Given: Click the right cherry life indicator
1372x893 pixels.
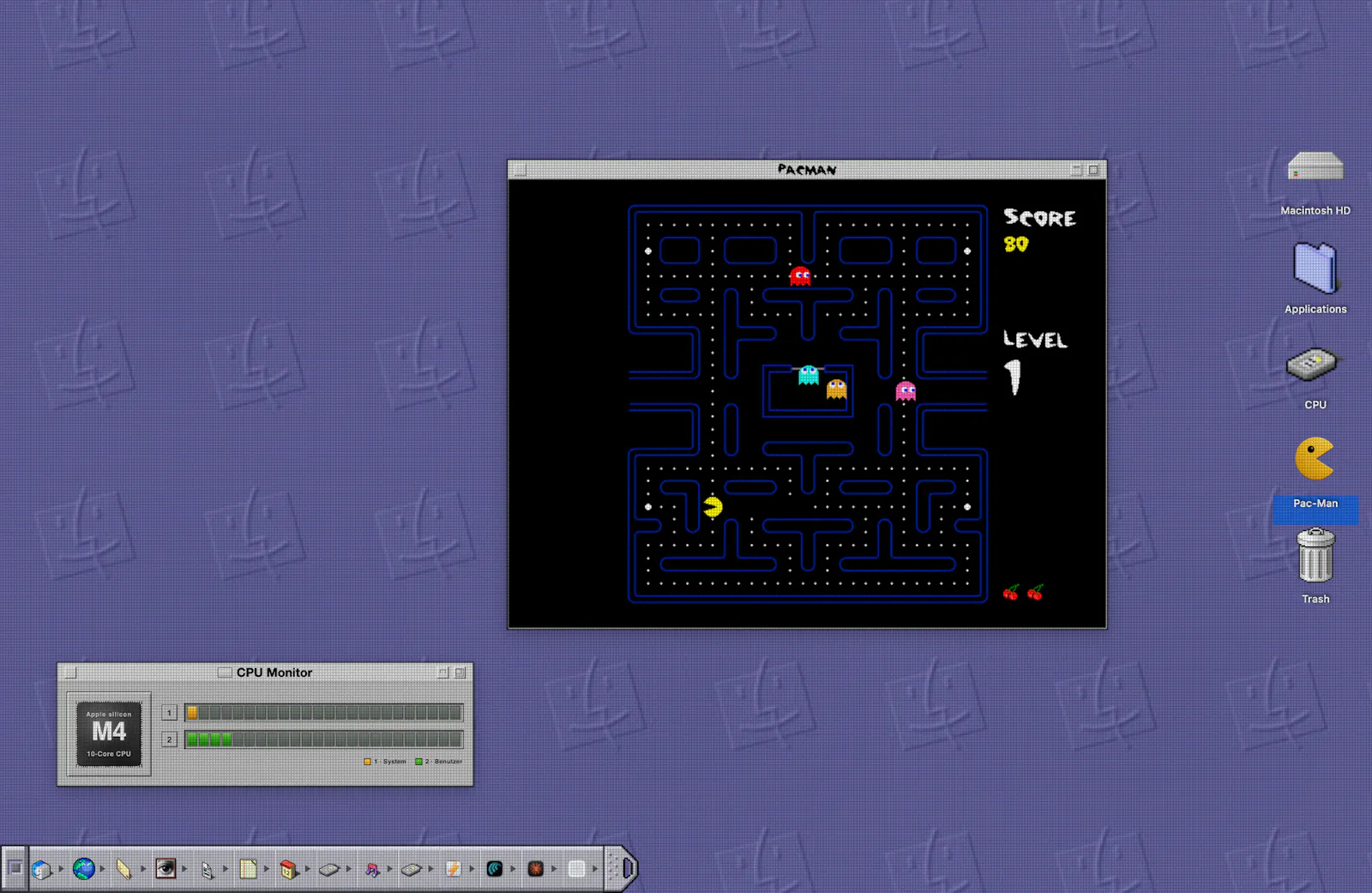Looking at the screenshot, I should click(x=1036, y=593).
